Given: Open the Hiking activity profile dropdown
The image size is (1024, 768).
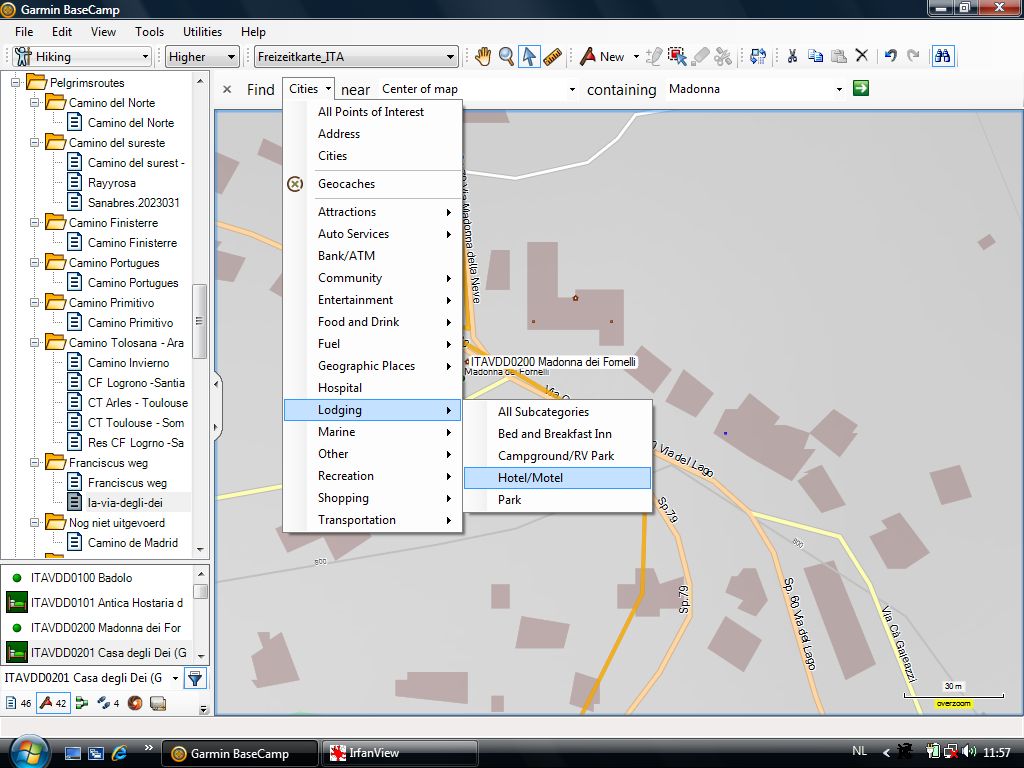Looking at the screenshot, I should (82, 57).
